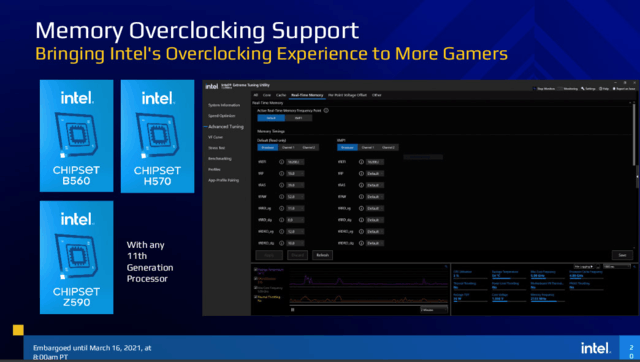
Task: Click the Stop Monitors icon
Action: pos(535,89)
